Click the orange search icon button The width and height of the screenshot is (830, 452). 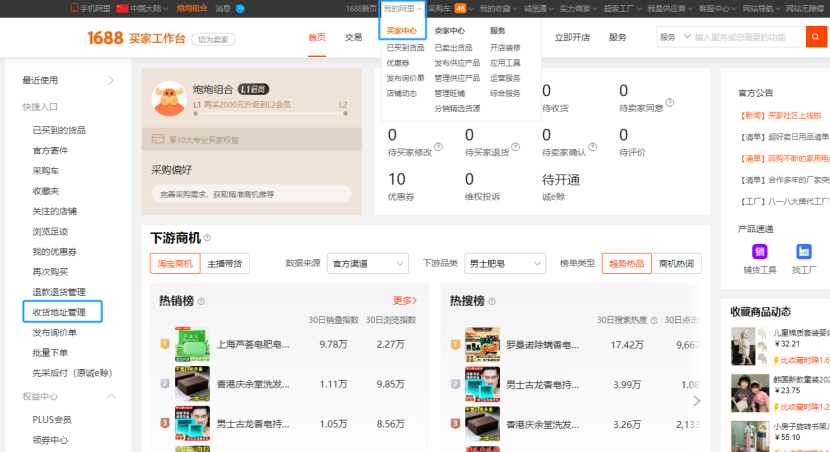click(816, 37)
